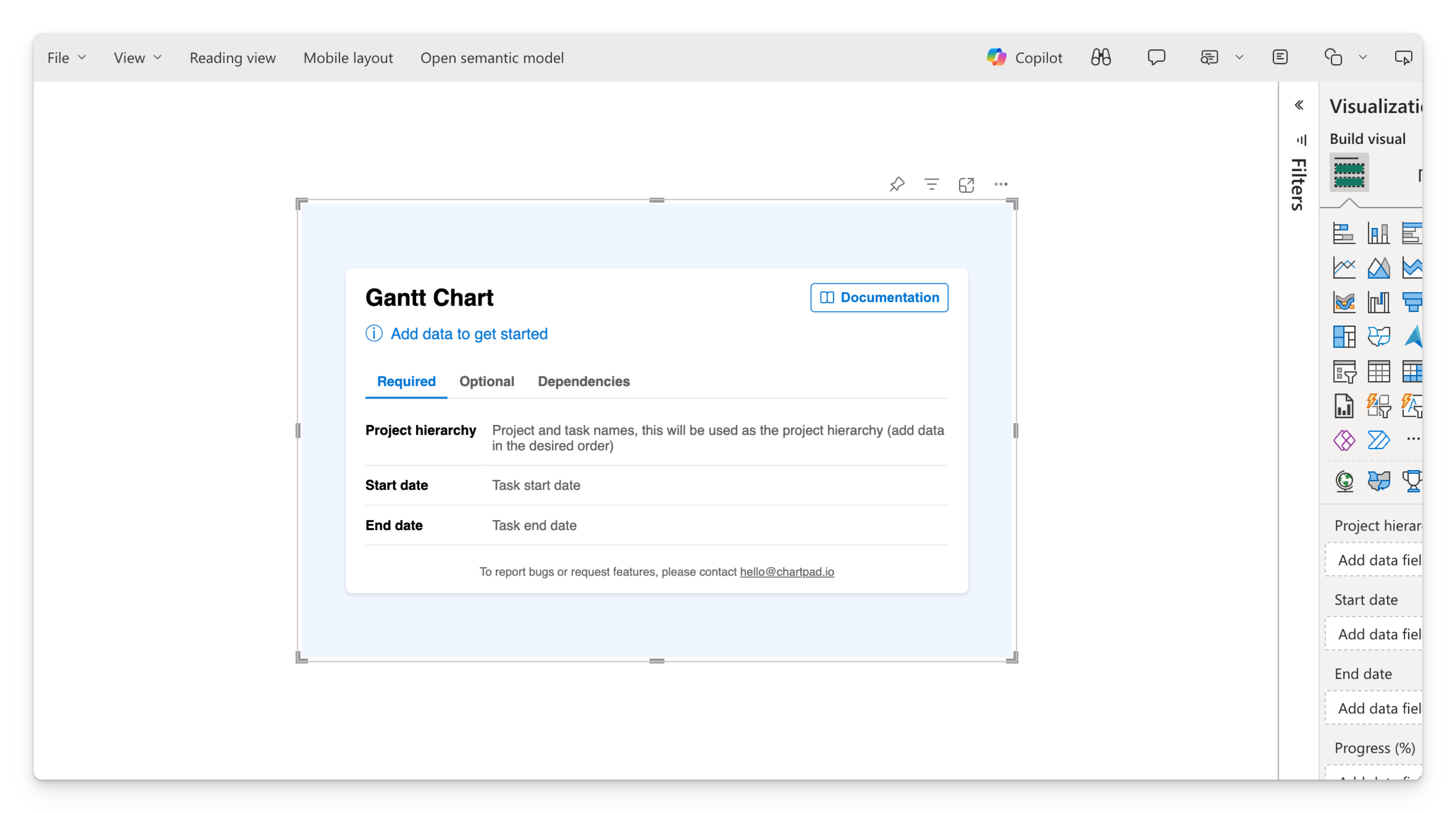Click Start date Add data field well

1373,634
